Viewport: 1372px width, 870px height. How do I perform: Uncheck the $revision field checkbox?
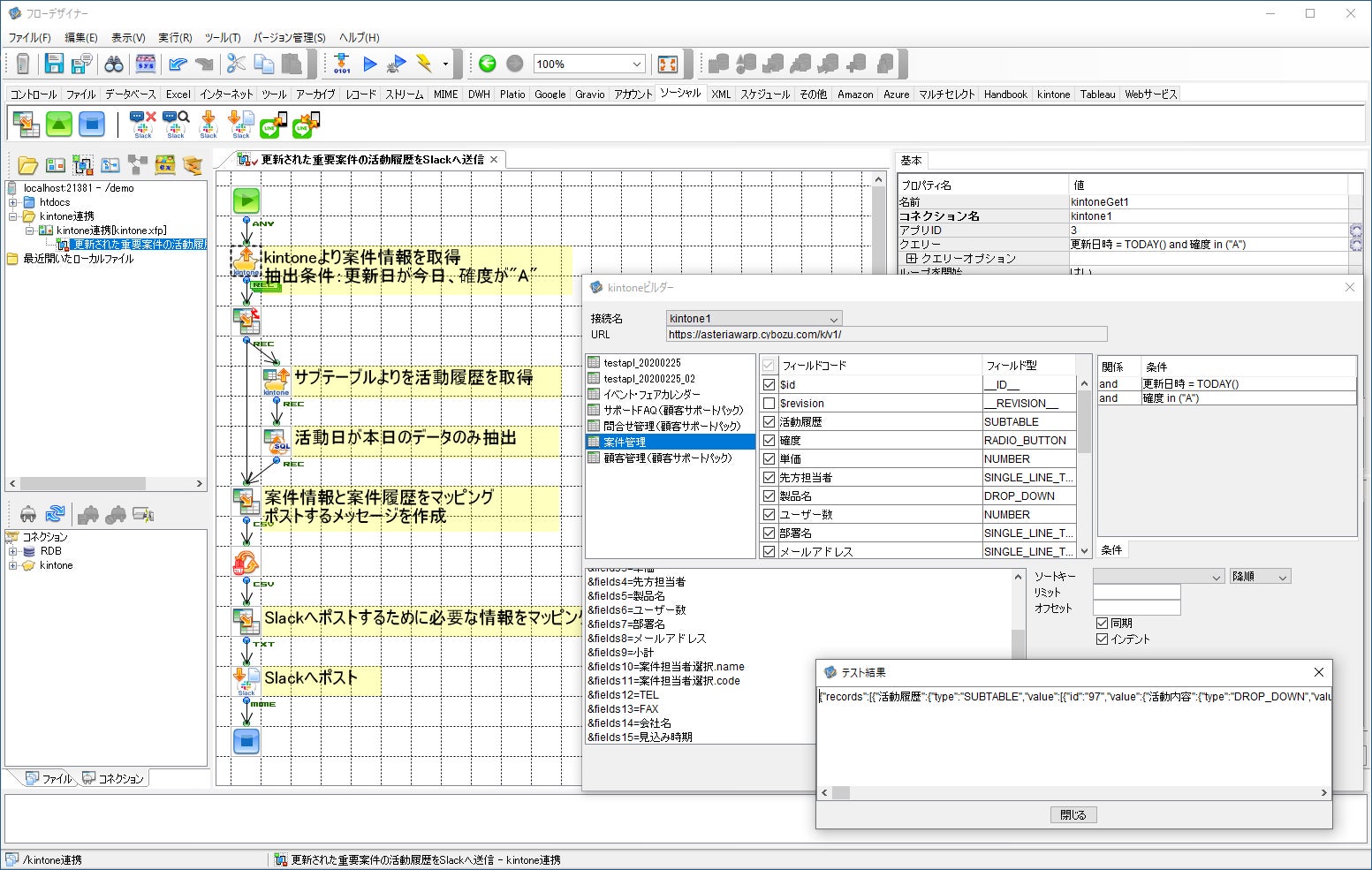[x=769, y=403]
